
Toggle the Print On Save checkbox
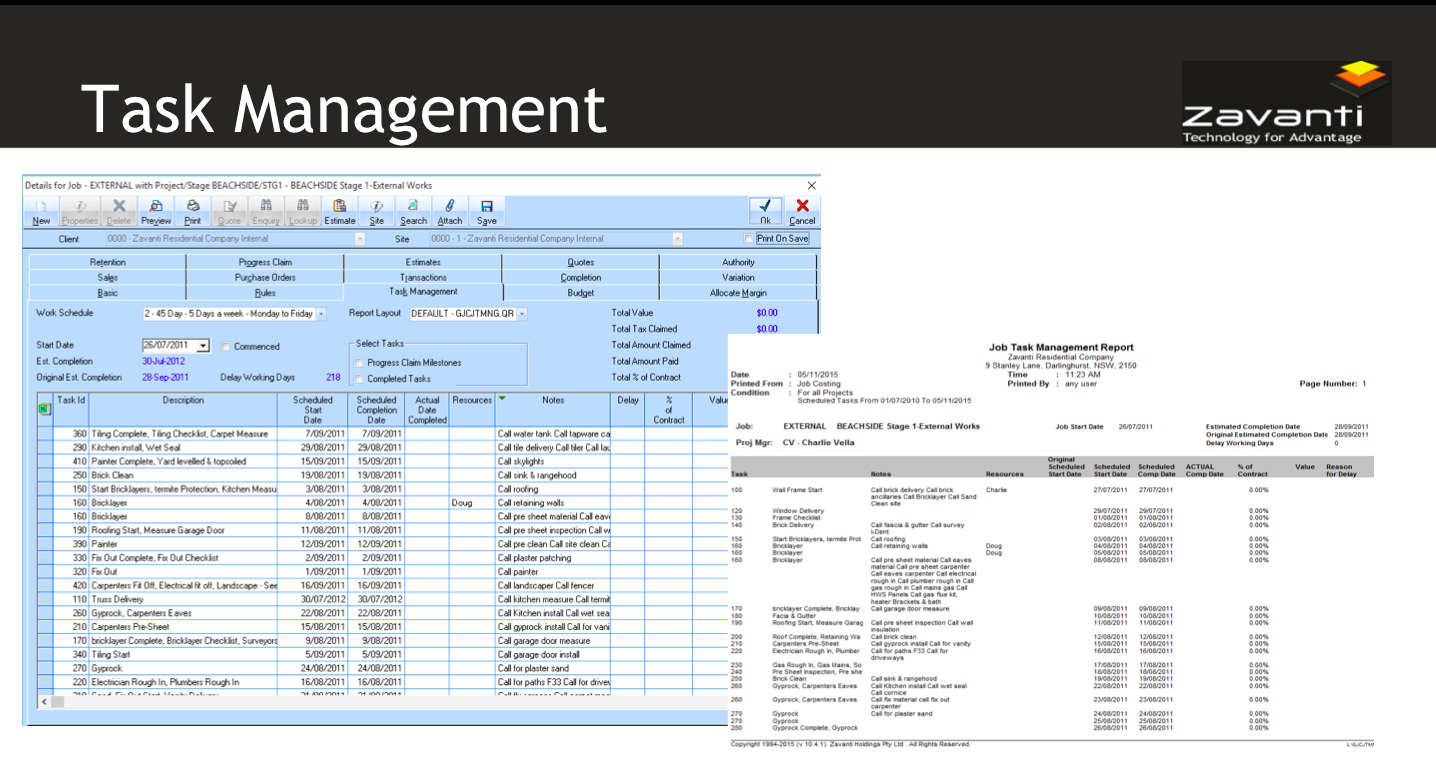pos(750,239)
